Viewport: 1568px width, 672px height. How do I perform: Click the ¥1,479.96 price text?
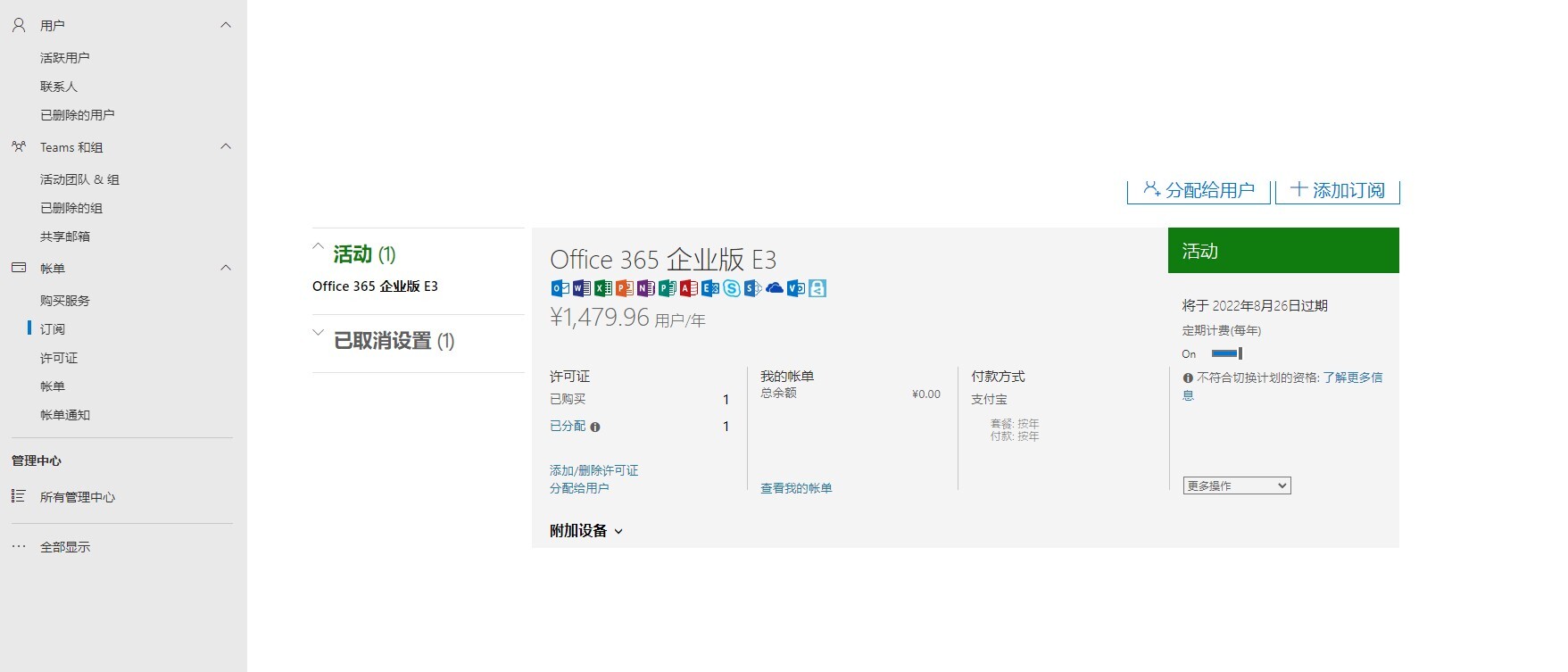tap(600, 318)
